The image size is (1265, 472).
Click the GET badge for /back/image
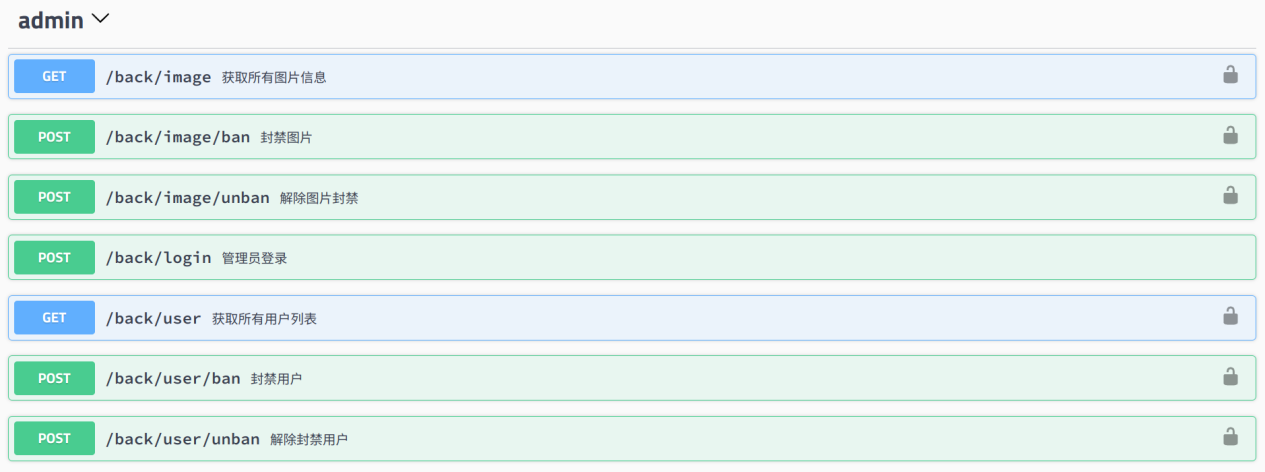pos(54,76)
